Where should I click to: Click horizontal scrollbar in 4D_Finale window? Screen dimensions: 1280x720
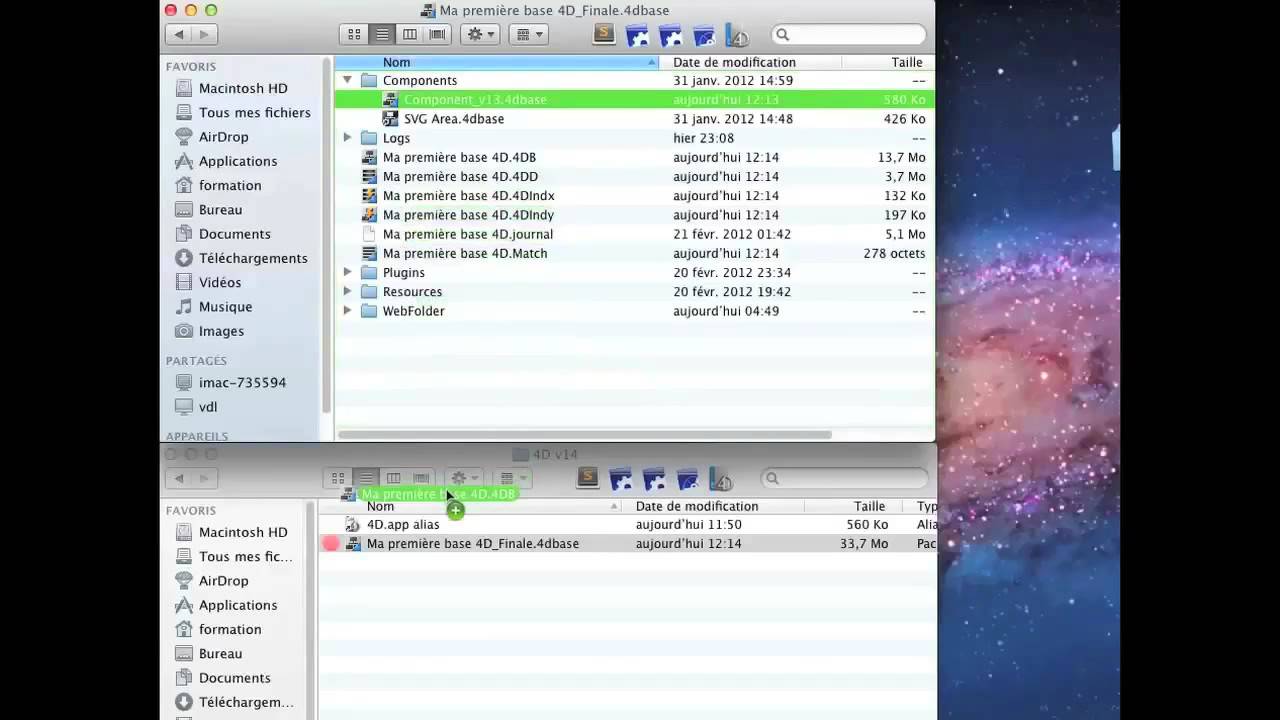point(584,434)
